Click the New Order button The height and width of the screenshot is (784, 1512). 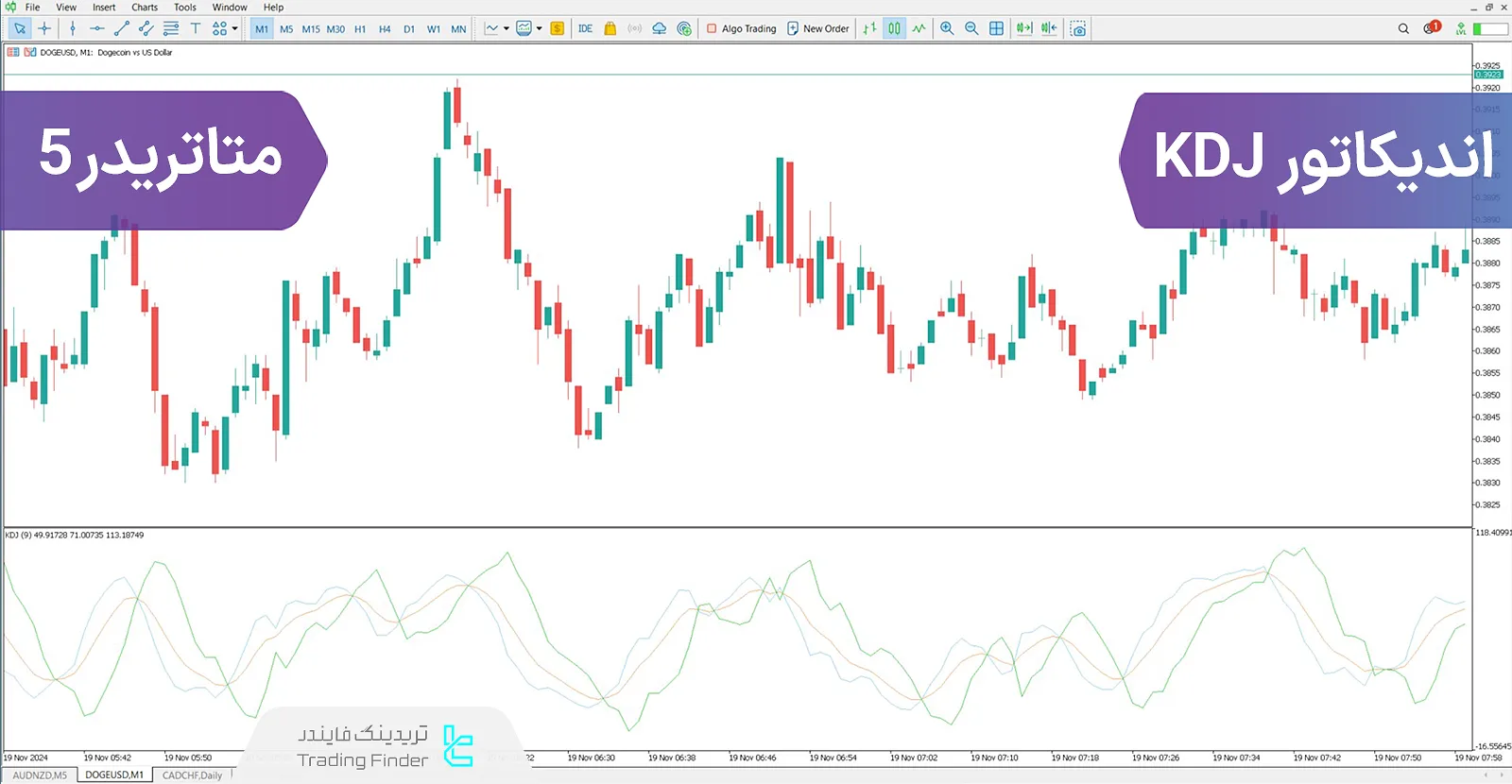[818, 28]
